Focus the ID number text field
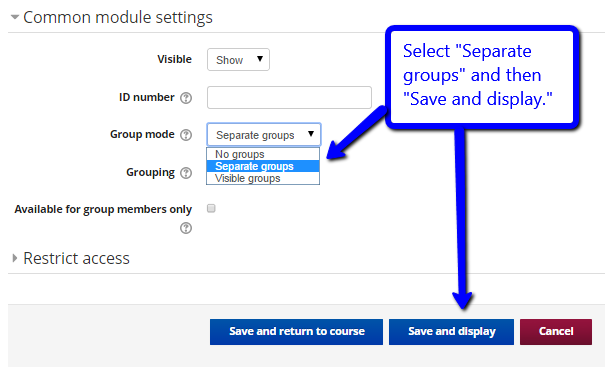This screenshot has height=370, width=605. click(289, 98)
